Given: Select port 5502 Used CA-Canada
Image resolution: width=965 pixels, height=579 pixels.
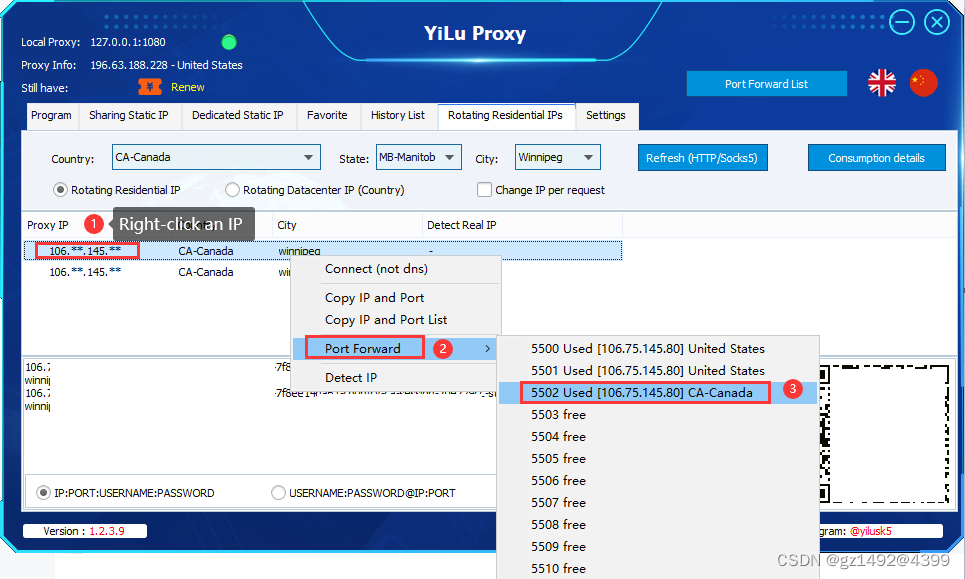Looking at the screenshot, I should pyautogui.click(x=658, y=393).
